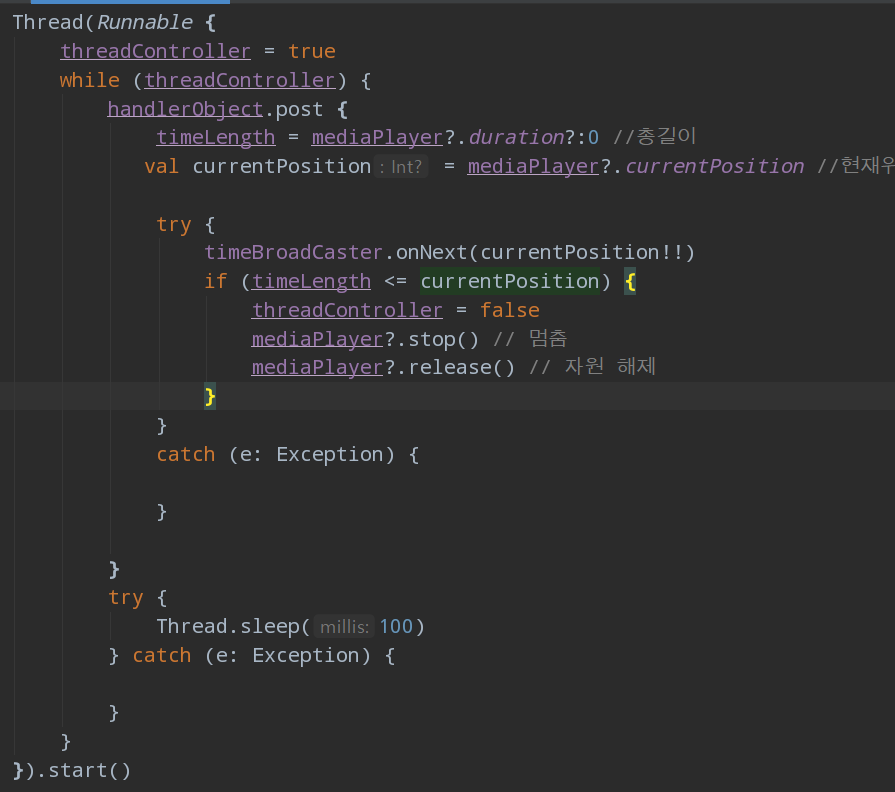Viewport: 895px width, 792px height.
Task: Click 'threadController' inside the while condition
Action: tap(239, 80)
